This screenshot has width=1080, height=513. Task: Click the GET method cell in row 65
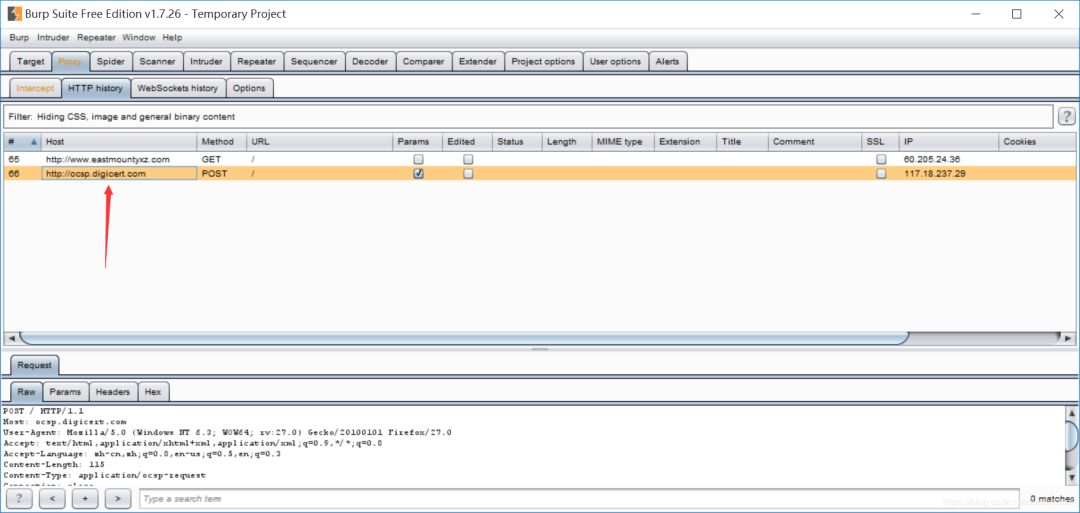tap(222, 159)
